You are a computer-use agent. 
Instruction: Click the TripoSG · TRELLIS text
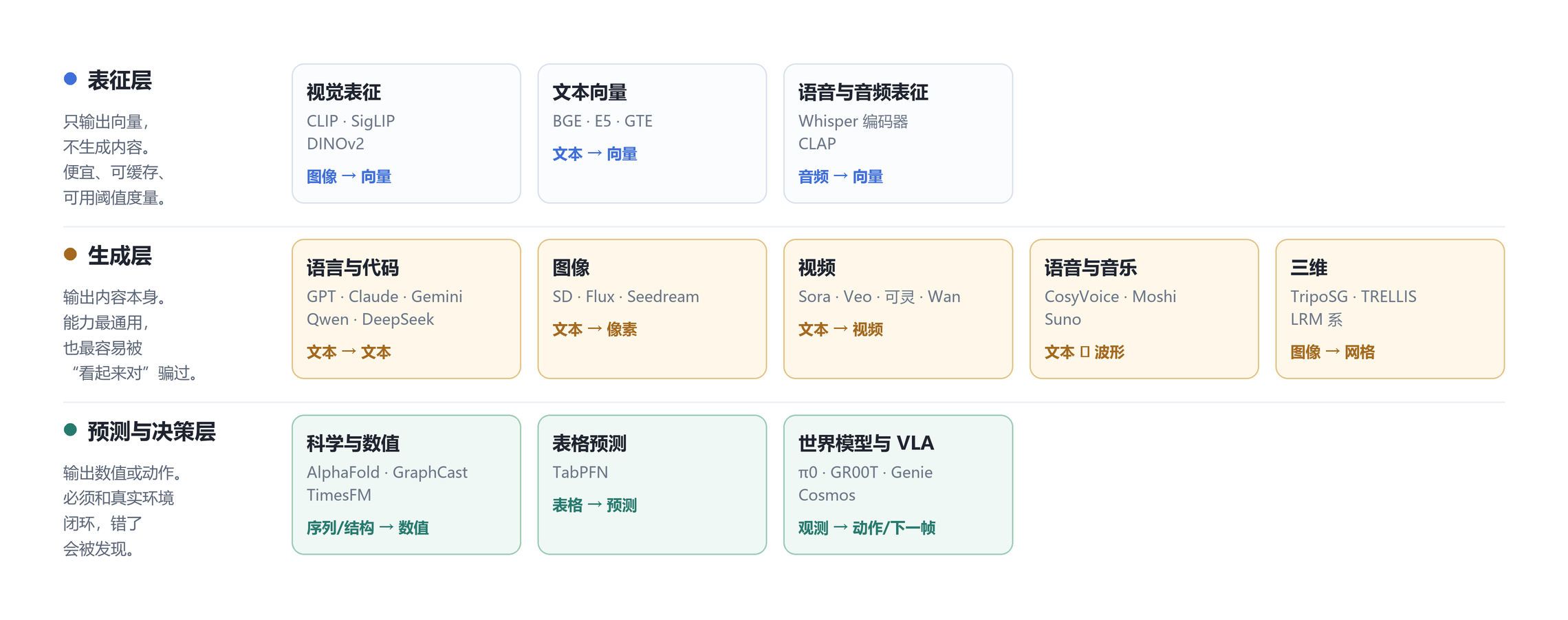click(x=1353, y=297)
